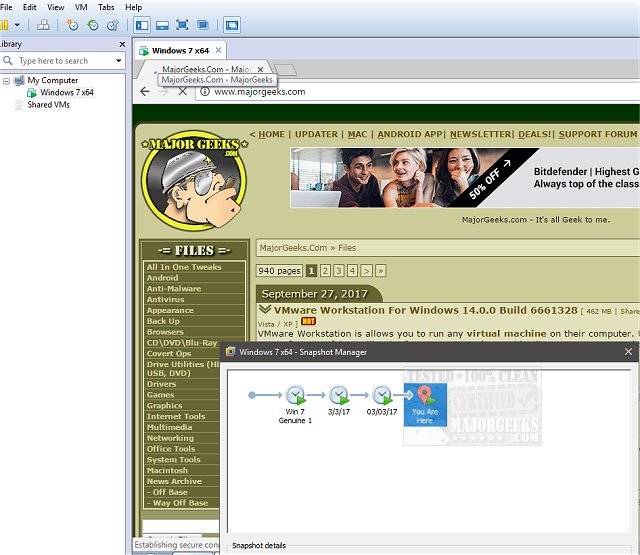Open the Edit menu
The image size is (640, 555).
pyautogui.click(x=29, y=7)
